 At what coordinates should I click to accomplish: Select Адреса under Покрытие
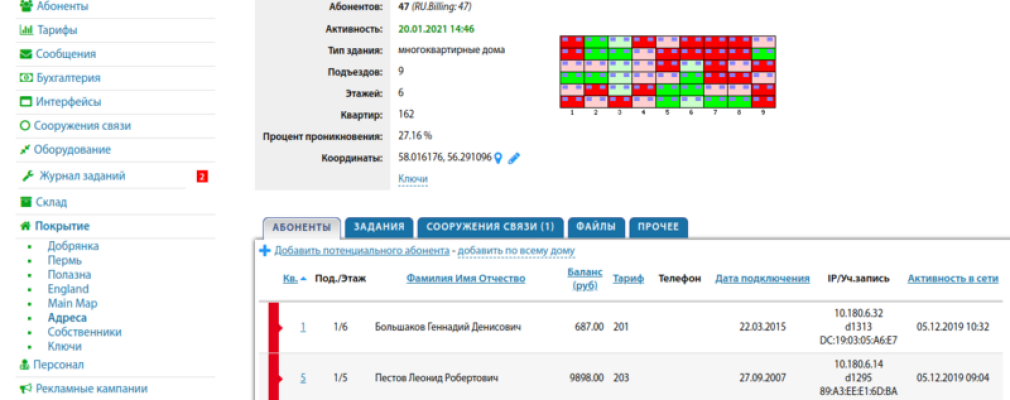(x=67, y=318)
